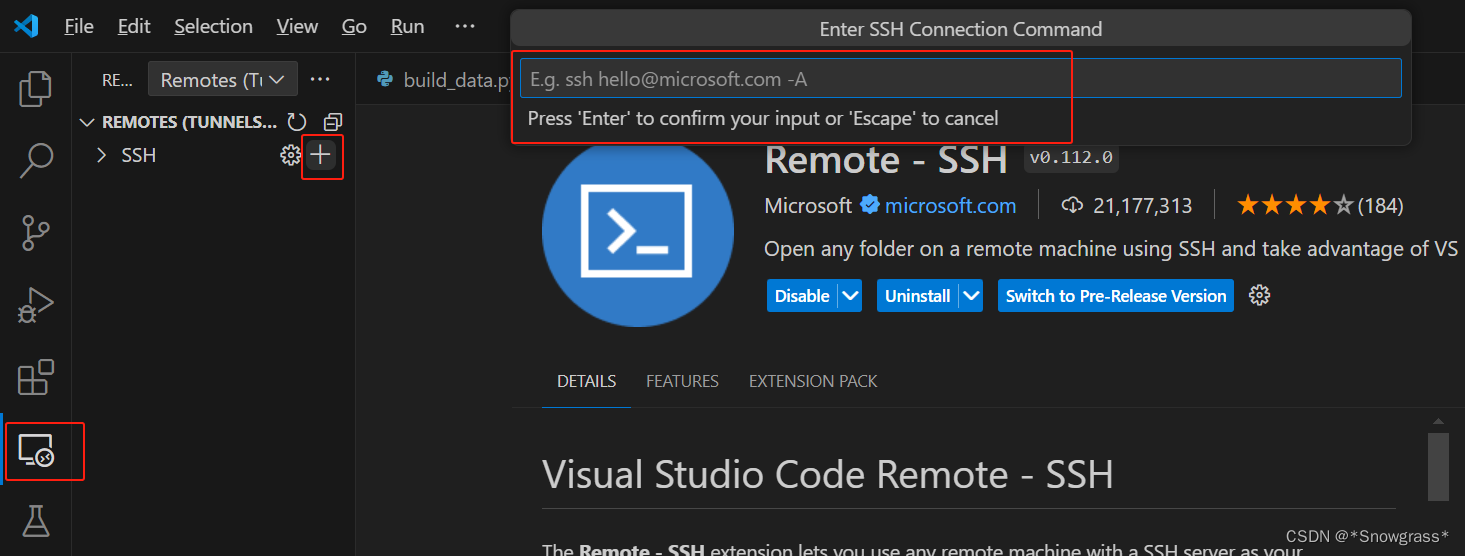This screenshot has height=556, width=1465.
Task: Switch to the EXTENSION PACK tab
Action: click(813, 381)
